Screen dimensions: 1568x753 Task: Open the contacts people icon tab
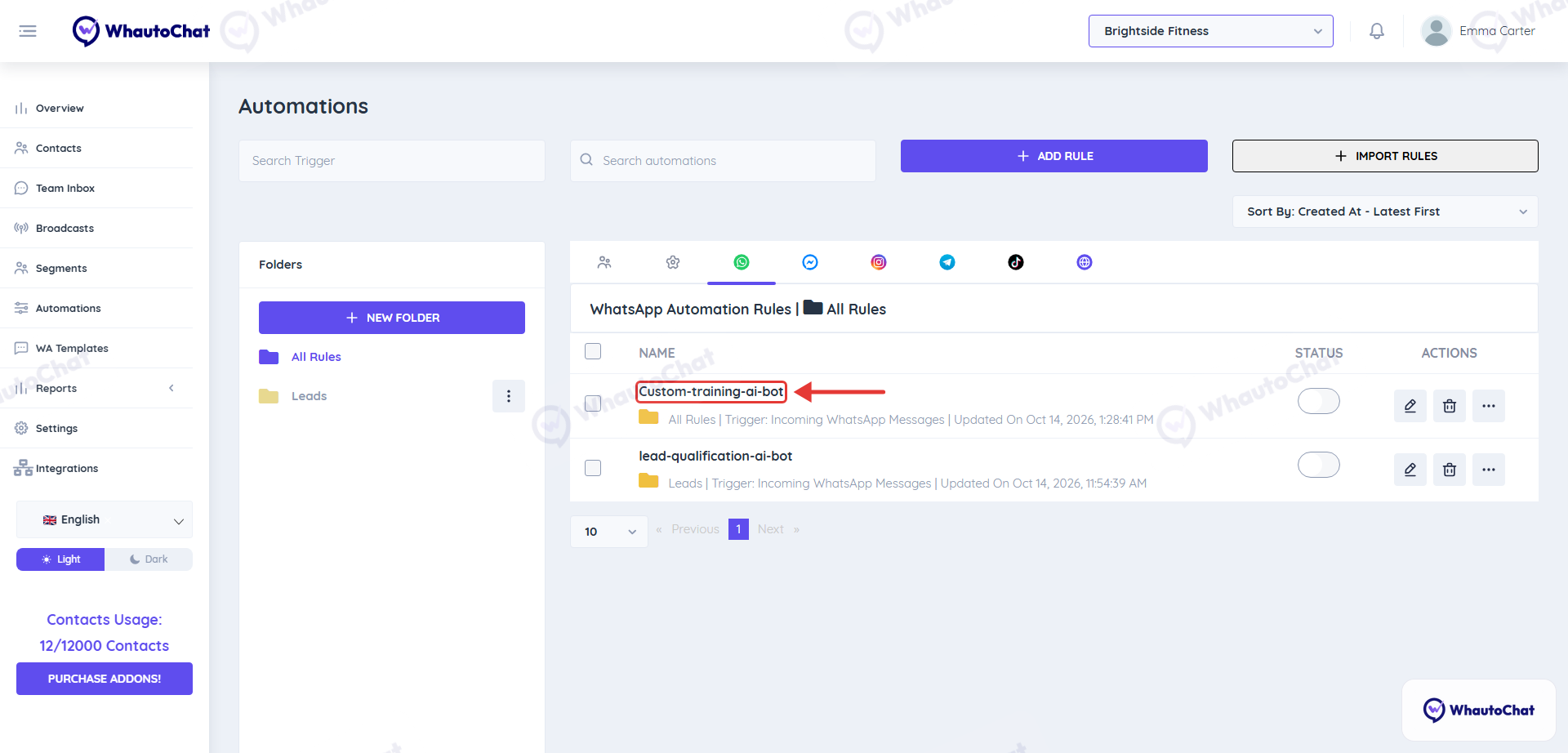[x=604, y=262]
